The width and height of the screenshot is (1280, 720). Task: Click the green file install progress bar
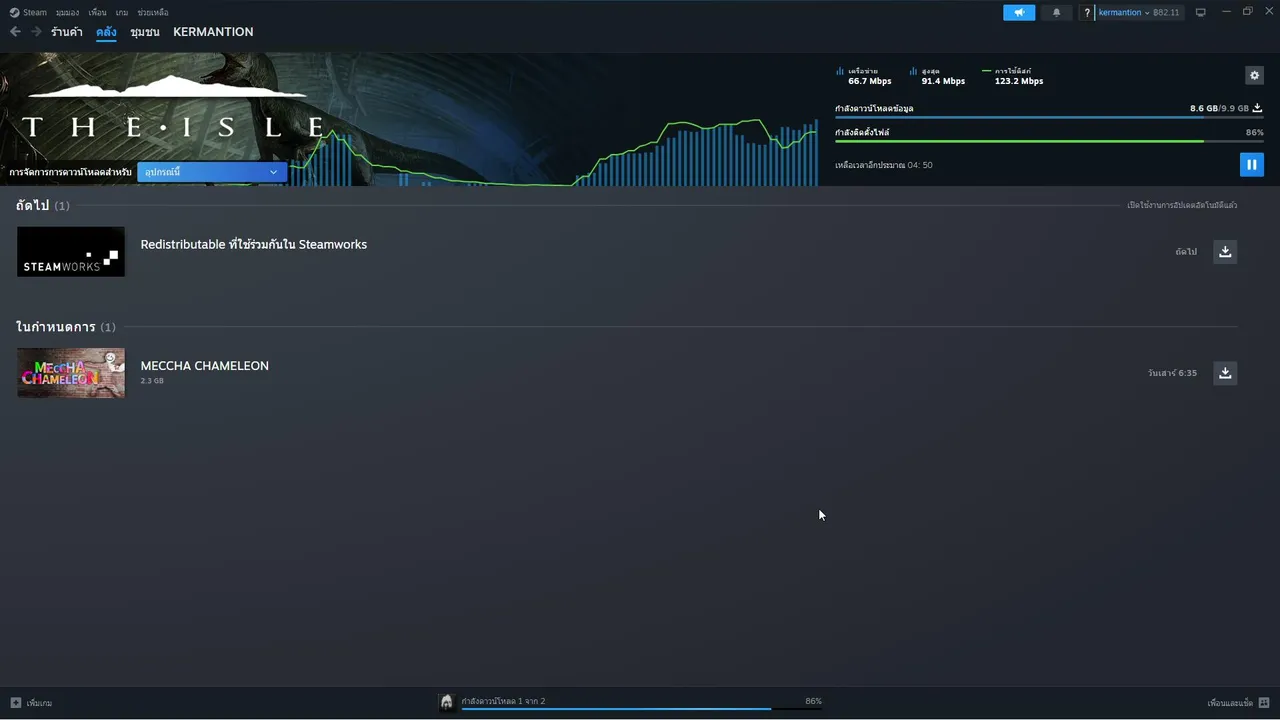pyautogui.click(x=1049, y=141)
